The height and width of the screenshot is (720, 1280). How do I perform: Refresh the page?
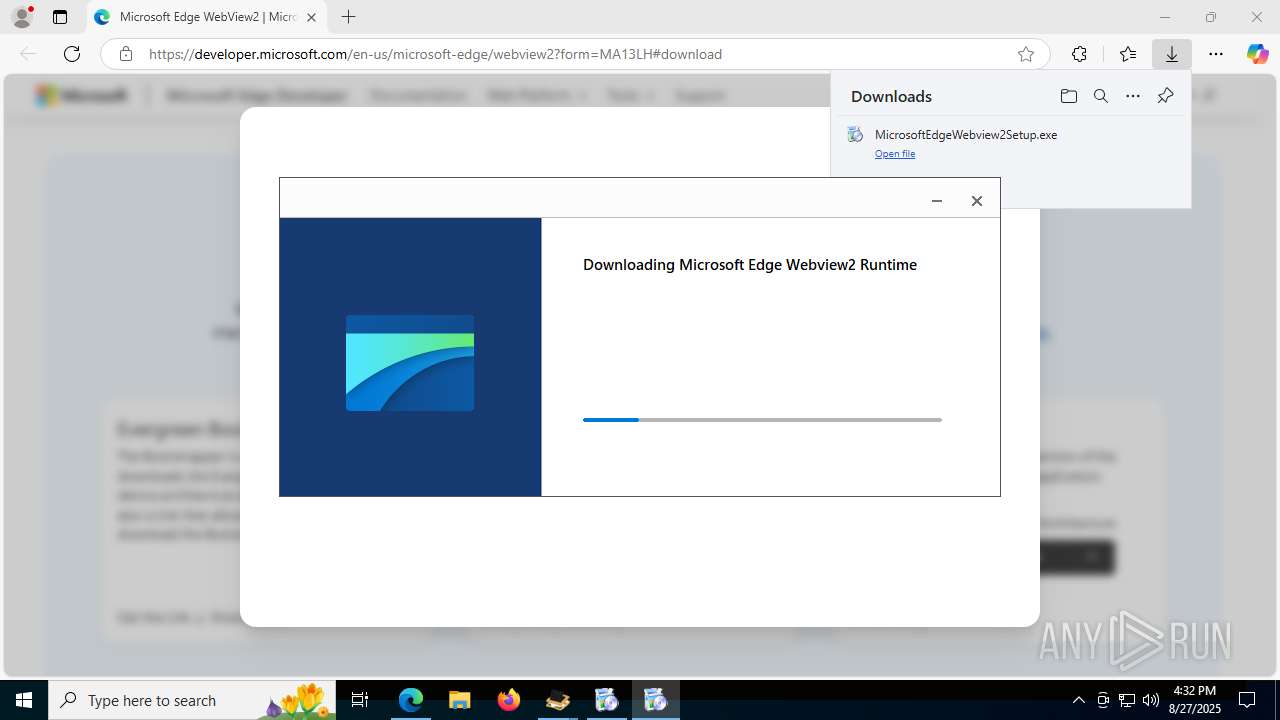pyautogui.click(x=72, y=54)
